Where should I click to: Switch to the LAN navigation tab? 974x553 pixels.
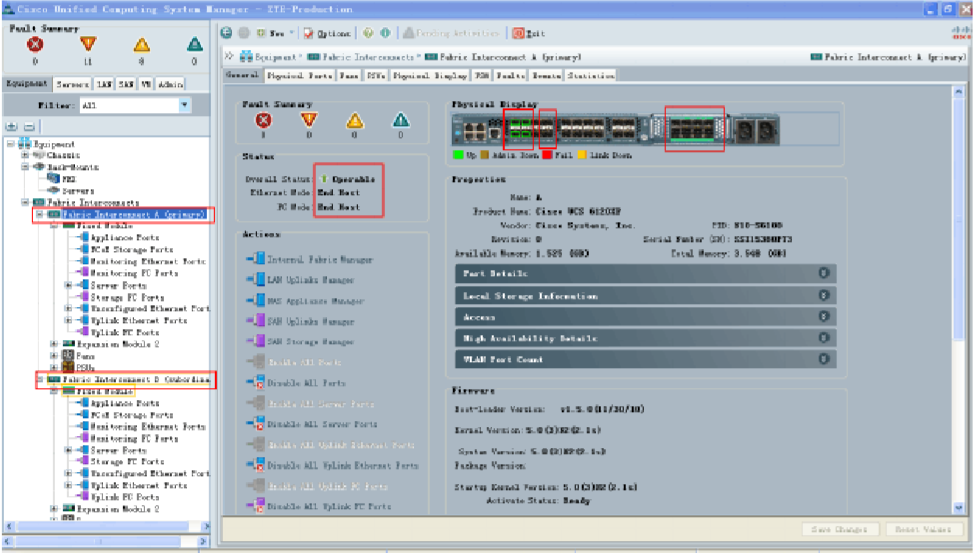point(104,84)
